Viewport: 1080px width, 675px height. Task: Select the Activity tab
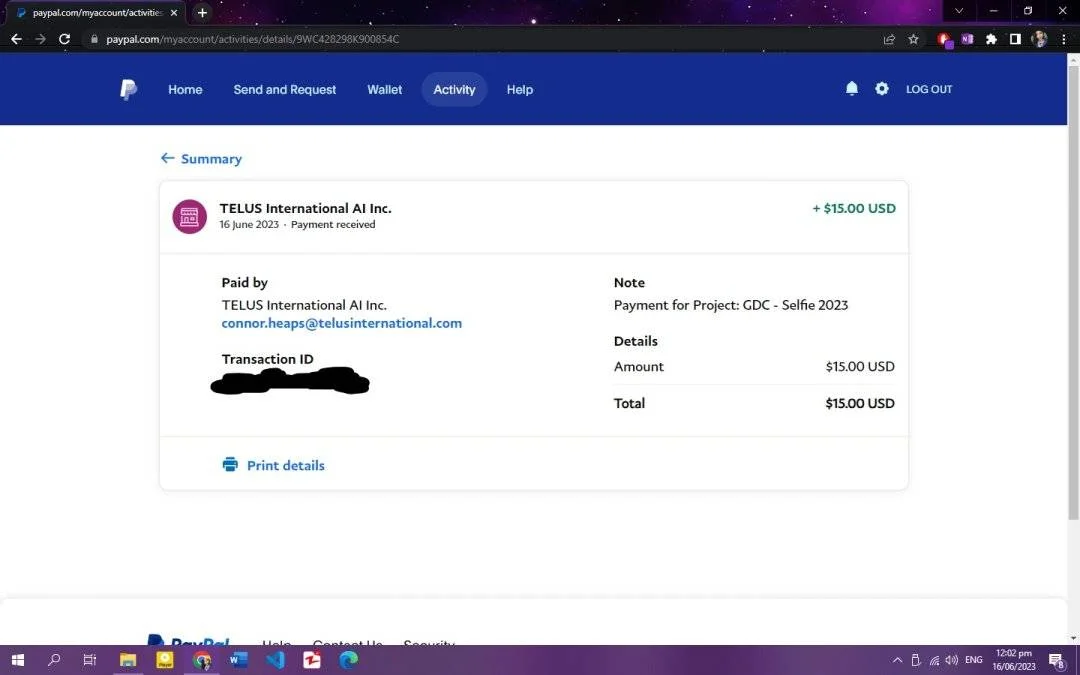click(454, 90)
